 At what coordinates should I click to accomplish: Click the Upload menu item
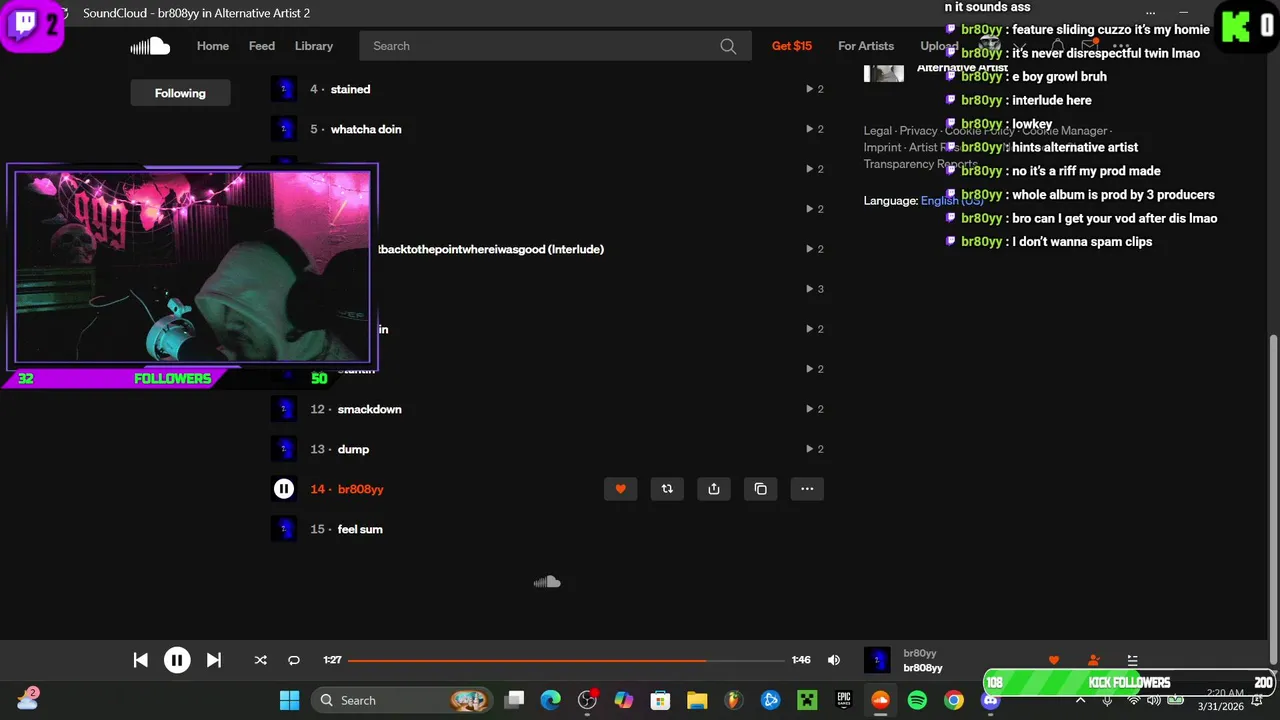939,46
